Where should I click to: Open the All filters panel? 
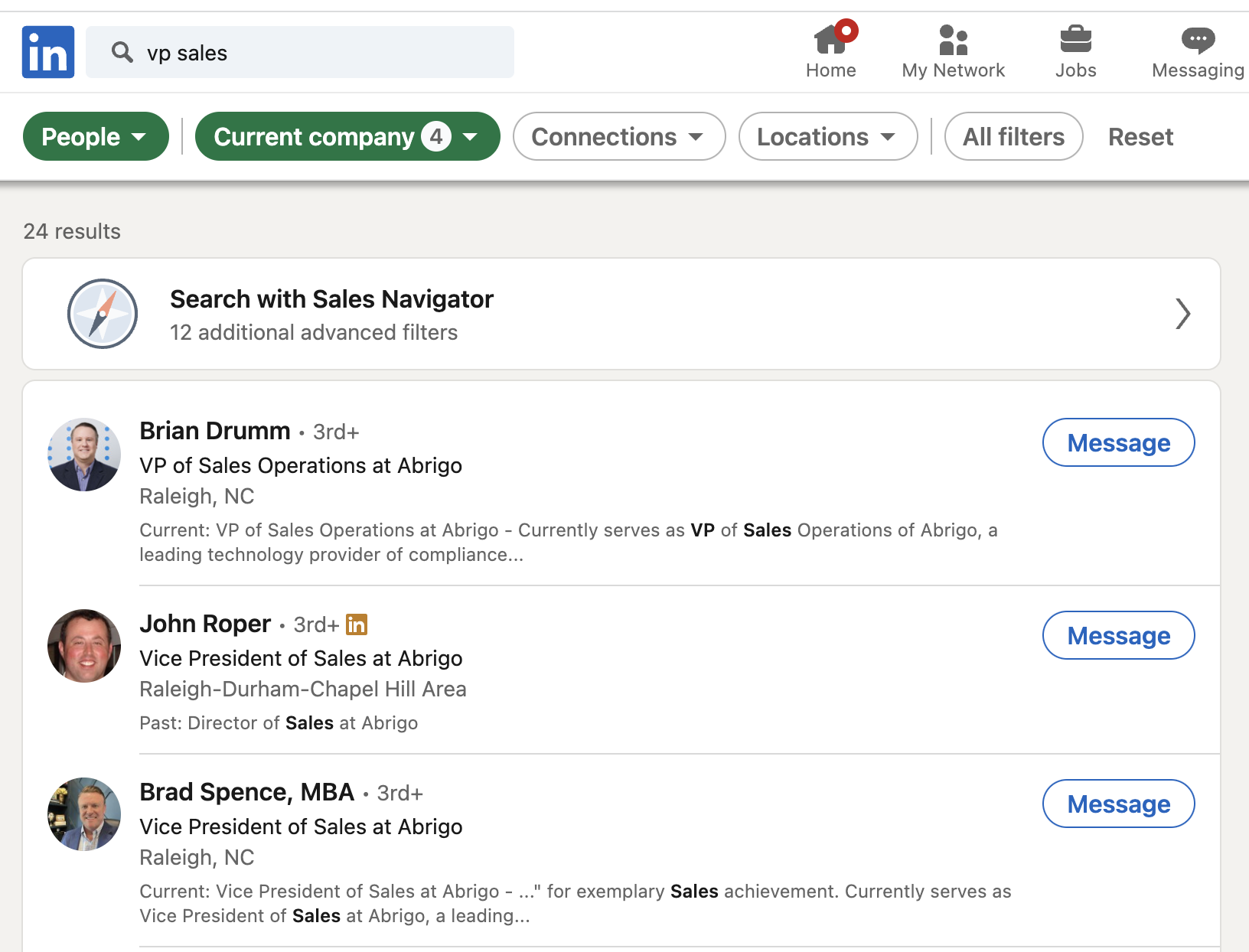point(1013,136)
